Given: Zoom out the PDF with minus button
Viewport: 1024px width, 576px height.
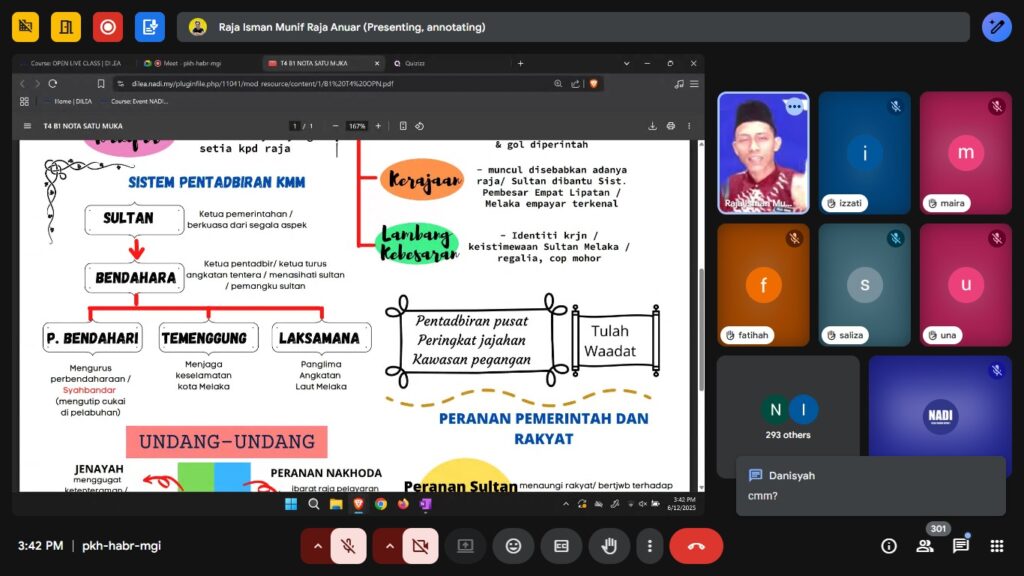Looking at the screenshot, I should [335, 126].
